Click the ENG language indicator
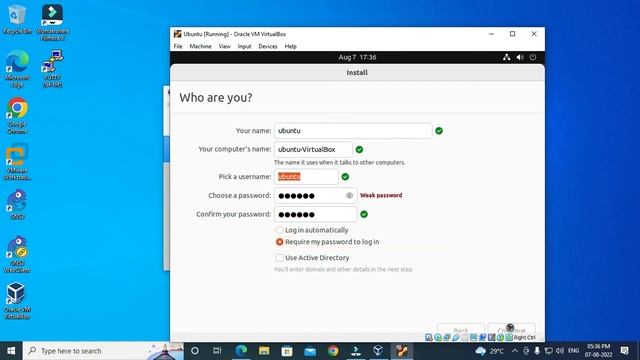640x360 pixels. [573, 351]
